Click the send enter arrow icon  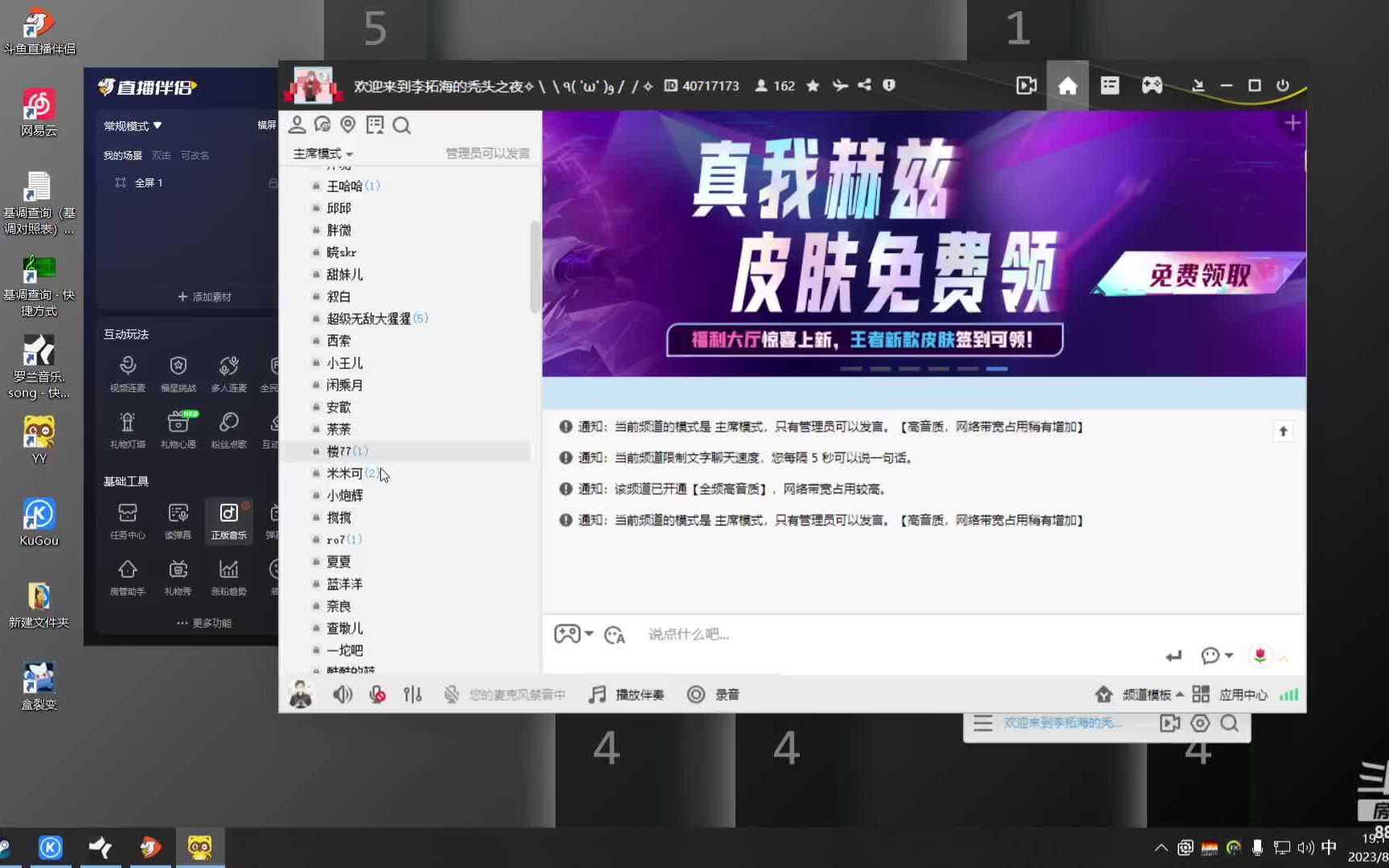1174,656
